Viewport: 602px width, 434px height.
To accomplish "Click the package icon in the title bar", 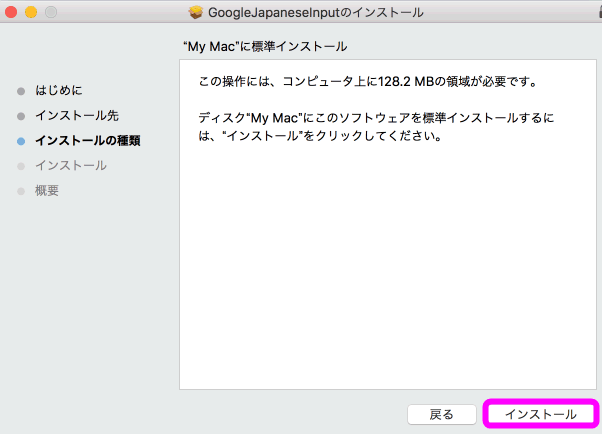I will click(196, 12).
